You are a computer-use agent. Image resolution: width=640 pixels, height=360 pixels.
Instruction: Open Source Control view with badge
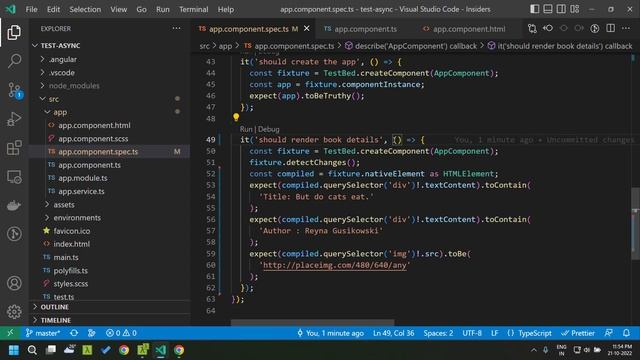click(14, 90)
